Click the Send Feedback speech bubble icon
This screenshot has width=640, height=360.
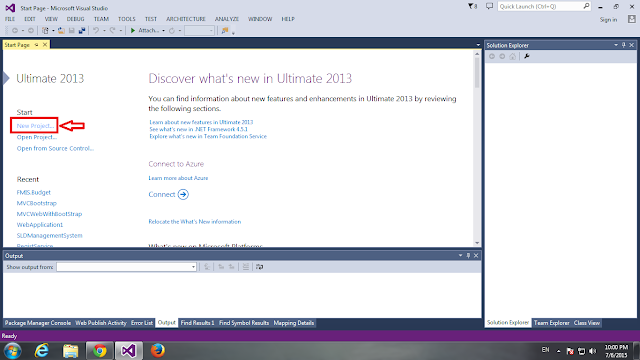click(x=489, y=6)
